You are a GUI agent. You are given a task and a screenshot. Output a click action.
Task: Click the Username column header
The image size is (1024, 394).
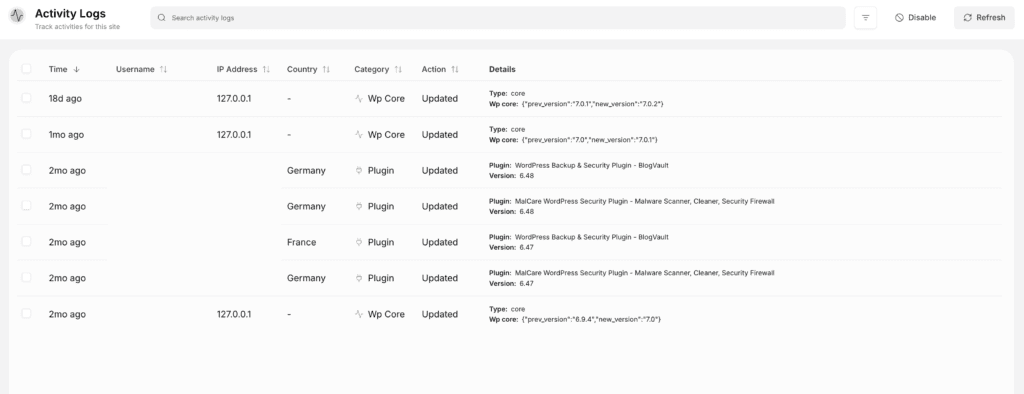(135, 69)
